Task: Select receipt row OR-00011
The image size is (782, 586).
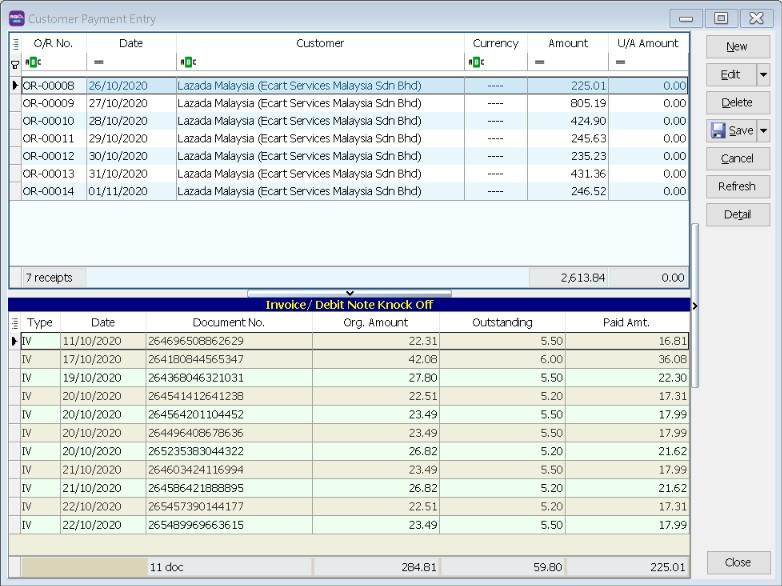Action: 48,138
